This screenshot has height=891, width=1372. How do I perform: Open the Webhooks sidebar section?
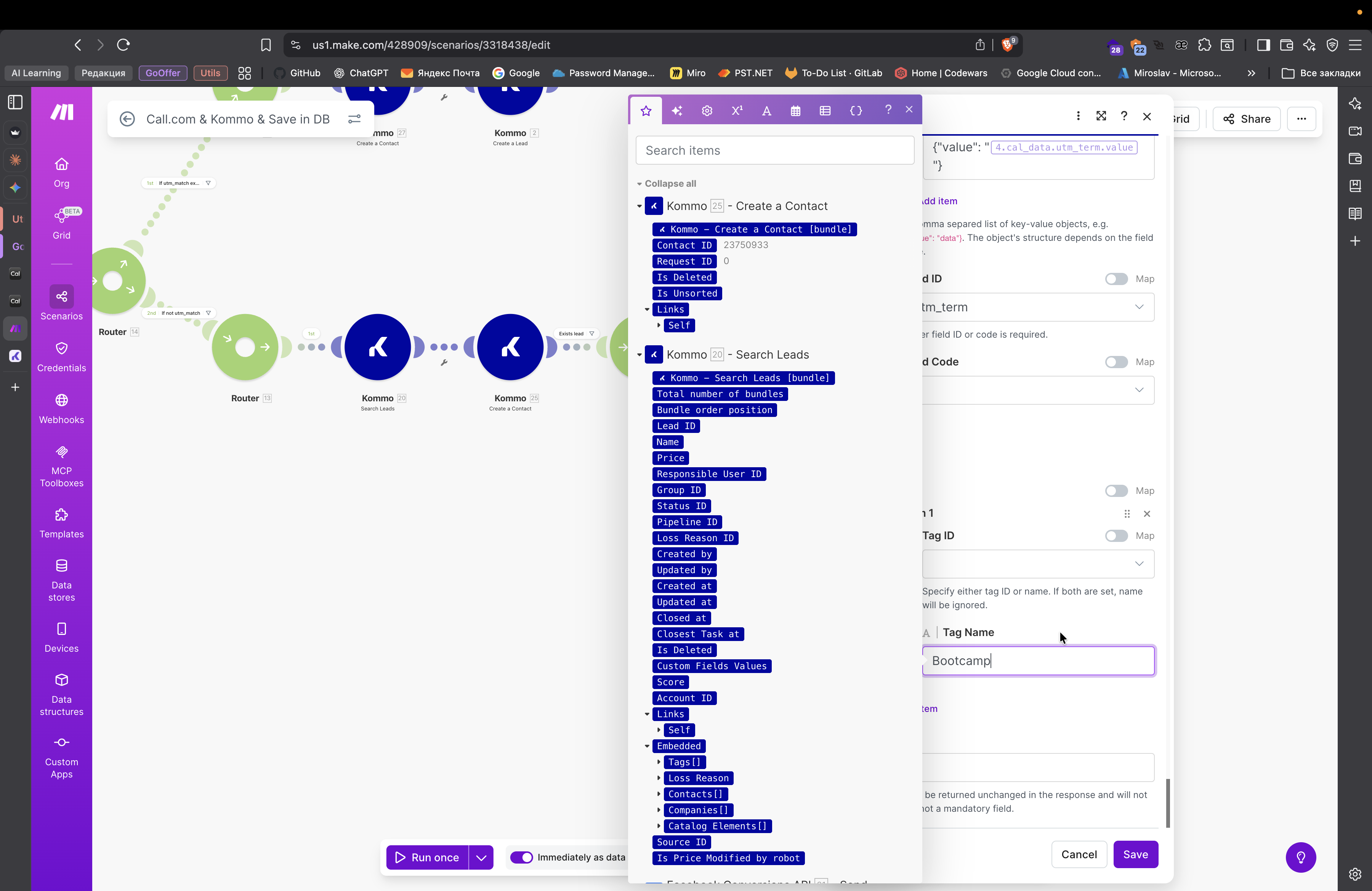(x=61, y=408)
